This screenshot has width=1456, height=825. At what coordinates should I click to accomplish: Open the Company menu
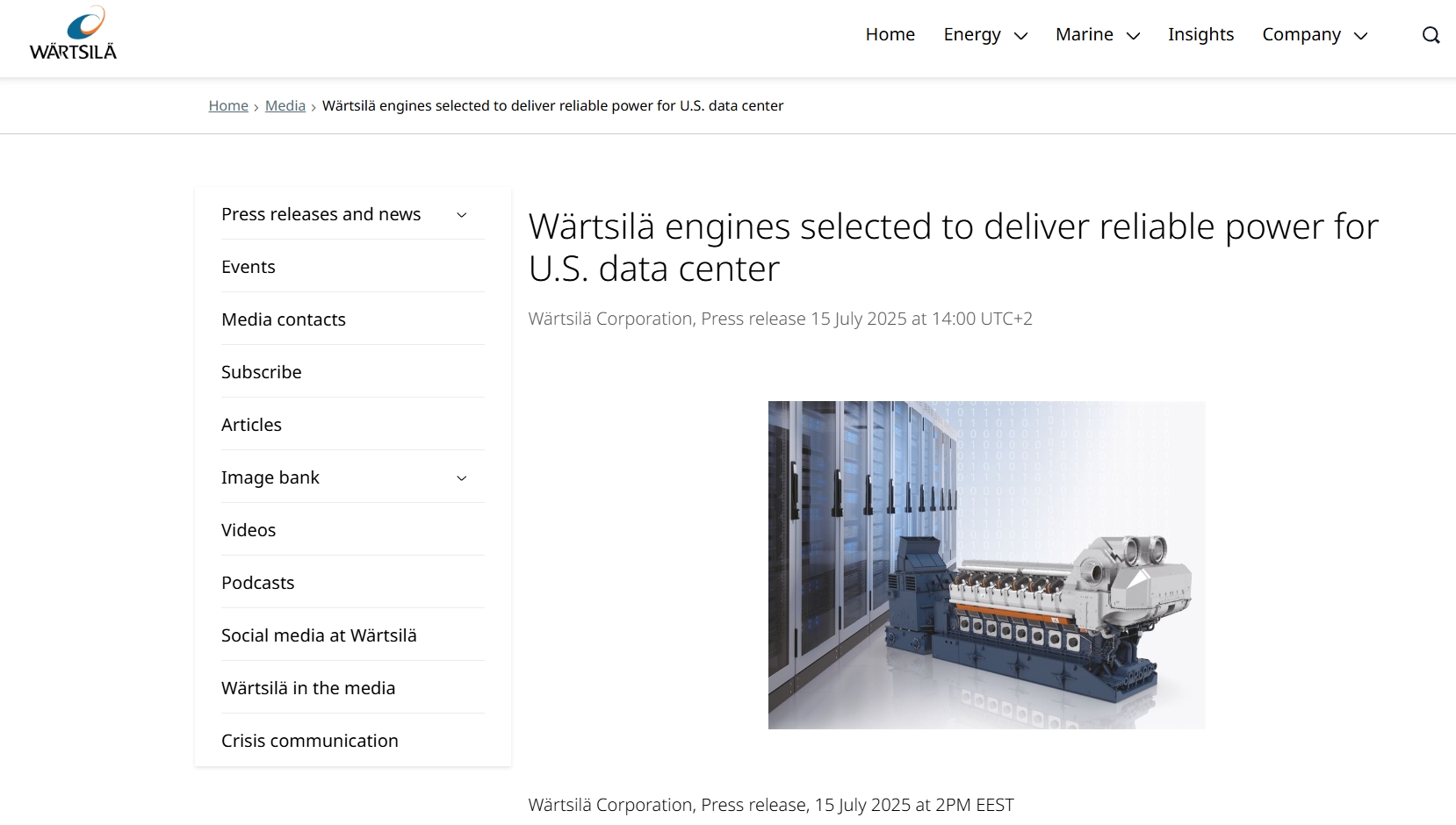[x=1301, y=34]
